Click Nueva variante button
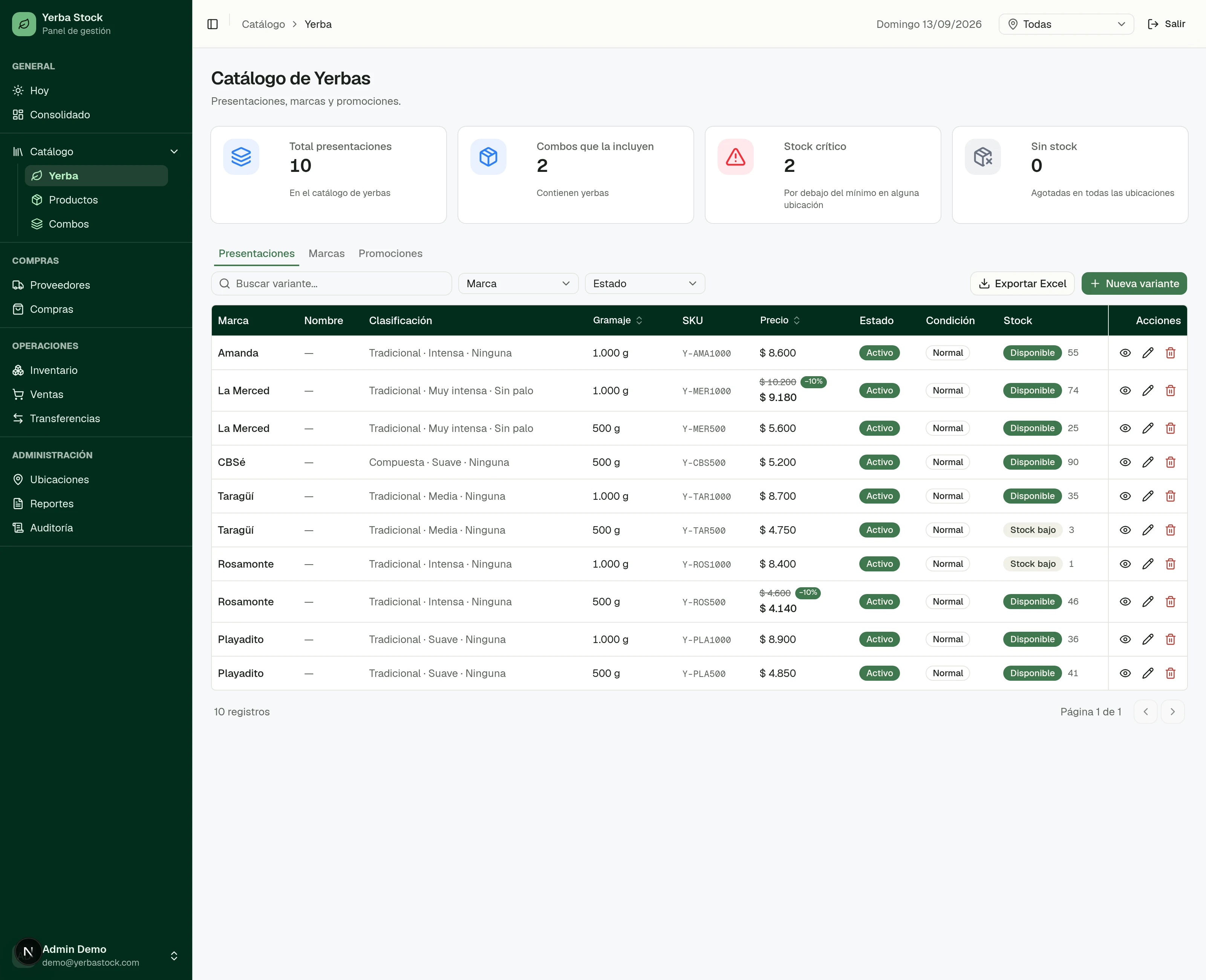Image resolution: width=1206 pixels, height=980 pixels. (x=1134, y=284)
